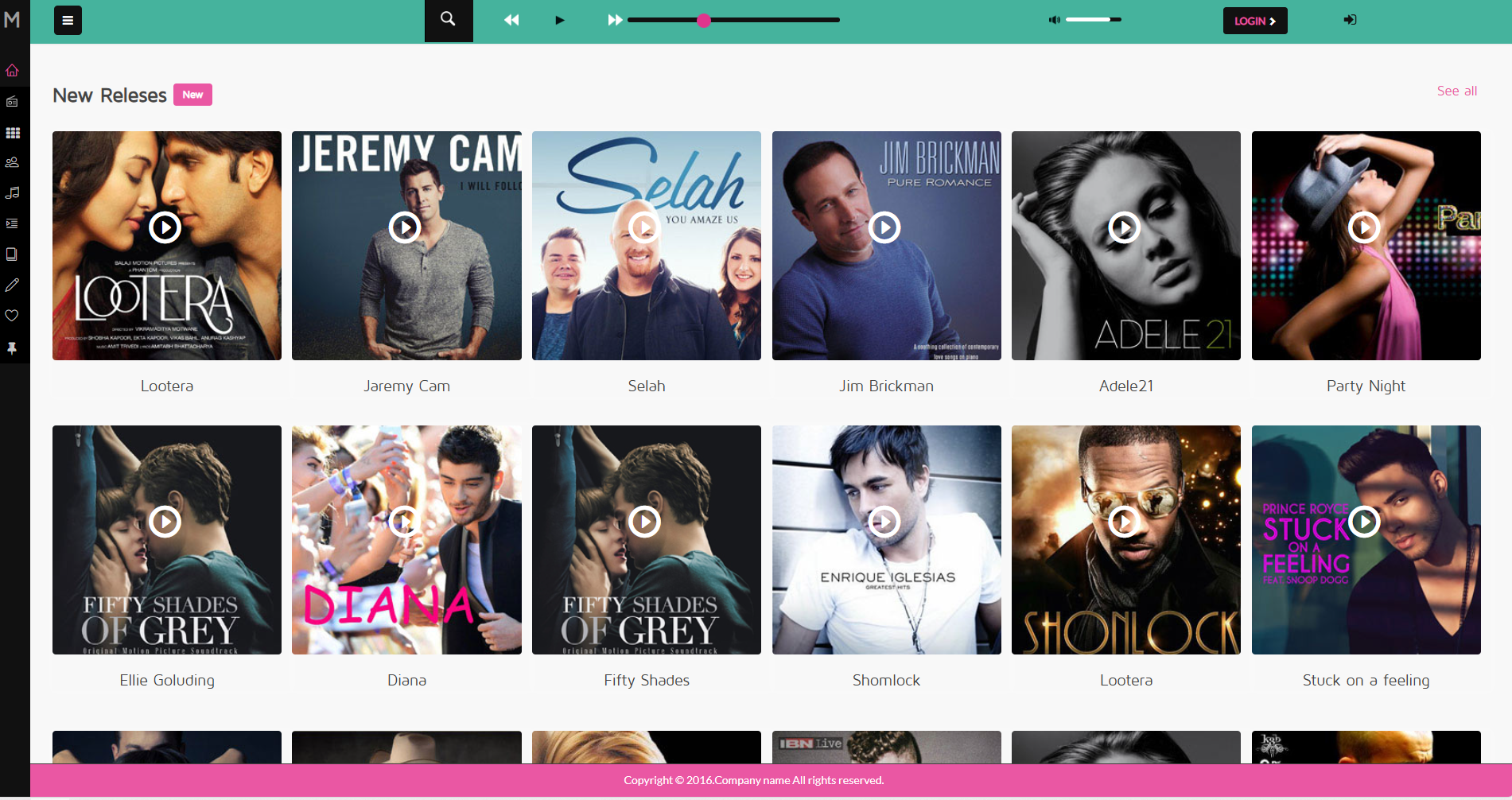Click the sign-in arrow icon

(x=1350, y=20)
